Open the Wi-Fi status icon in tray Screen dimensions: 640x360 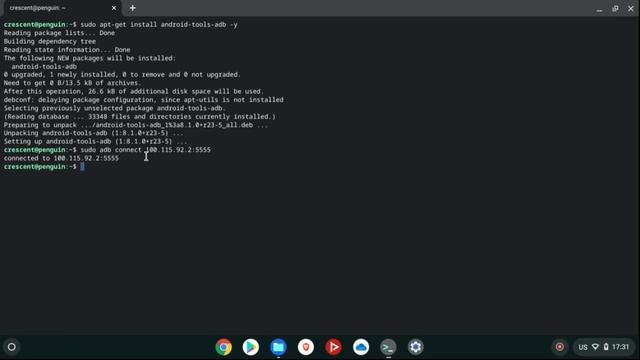coord(596,347)
